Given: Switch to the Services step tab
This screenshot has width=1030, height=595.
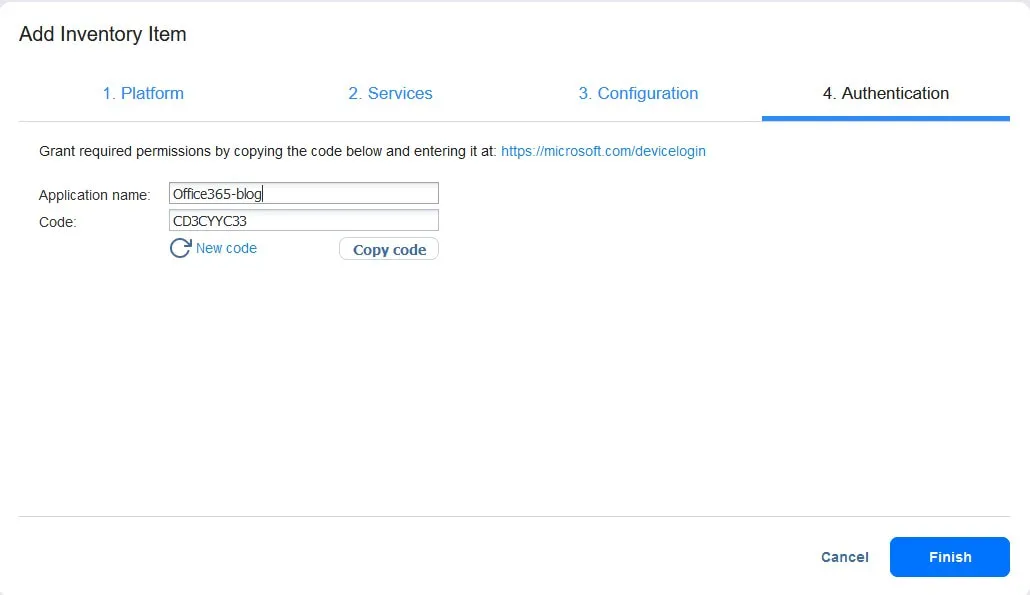Looking at the screenshot, I should tap(390, 93).
